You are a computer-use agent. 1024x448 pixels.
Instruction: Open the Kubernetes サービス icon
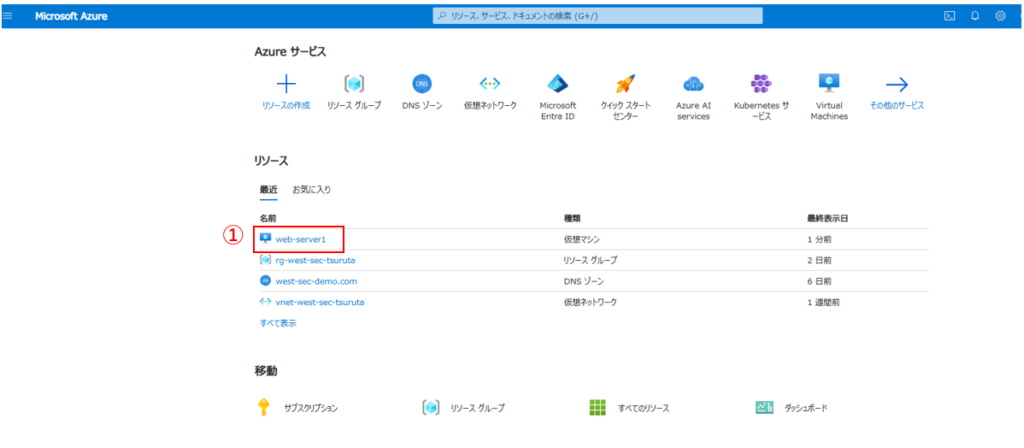[x=761, y=84]
